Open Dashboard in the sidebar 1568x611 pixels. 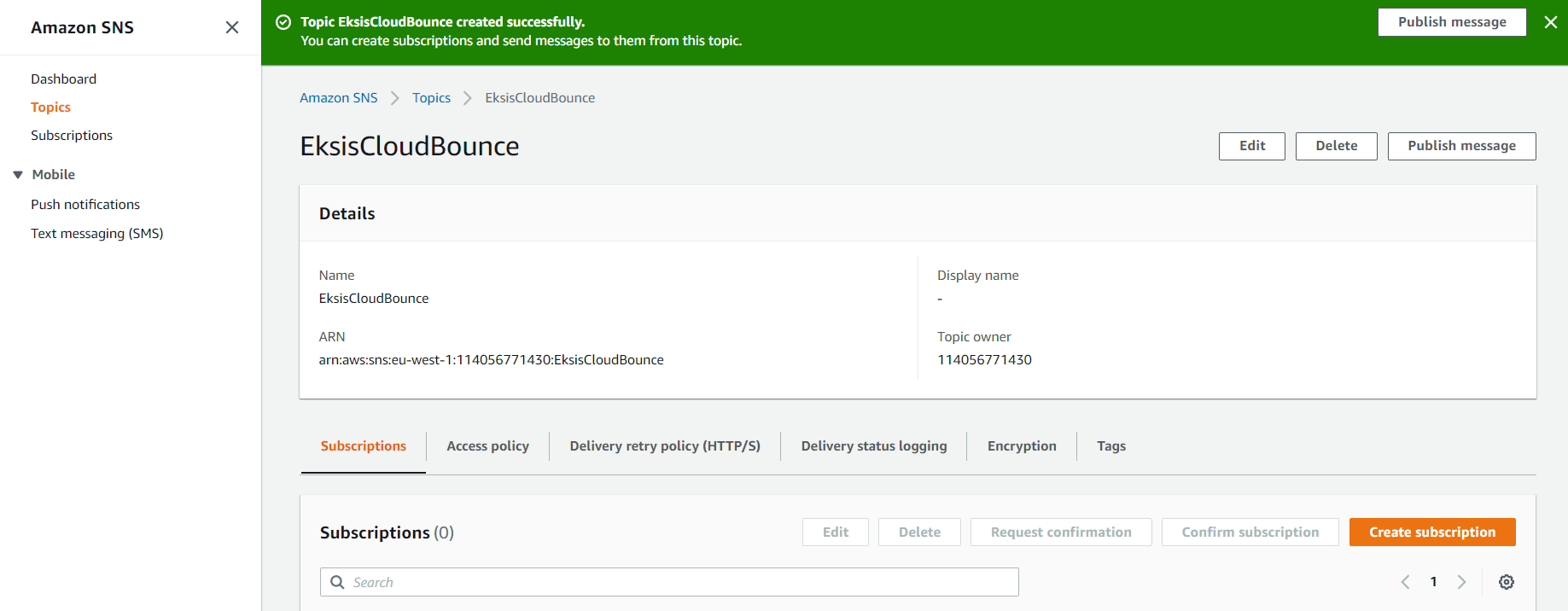63,79
